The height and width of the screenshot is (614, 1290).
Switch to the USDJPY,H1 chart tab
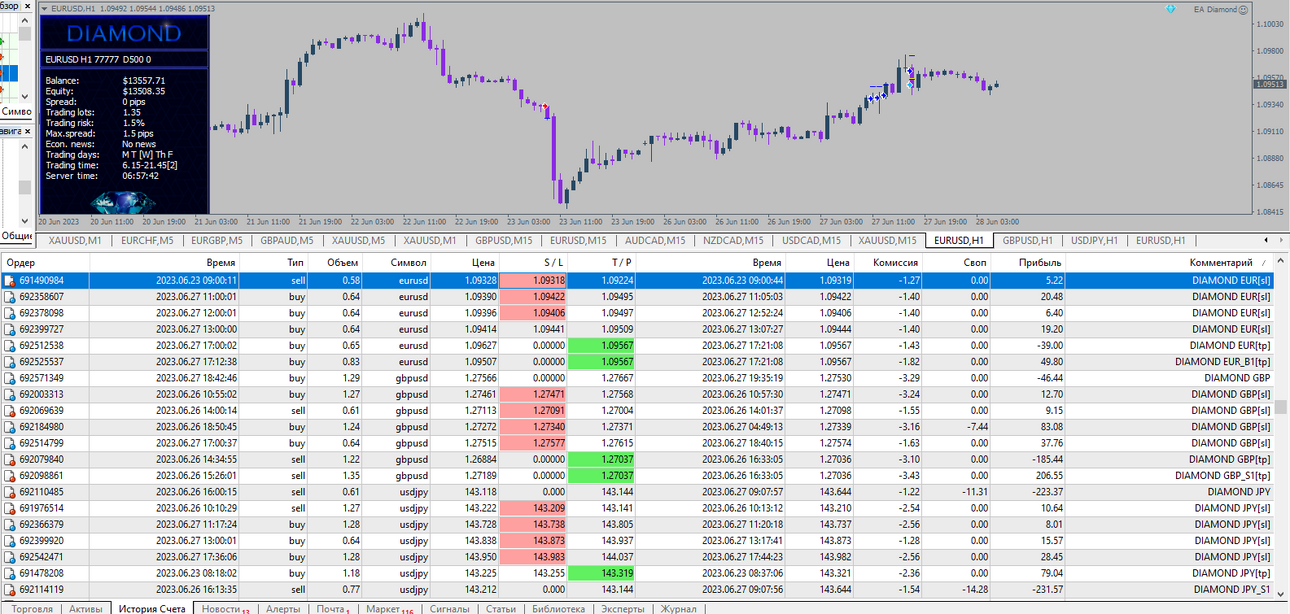(1095, 240)
